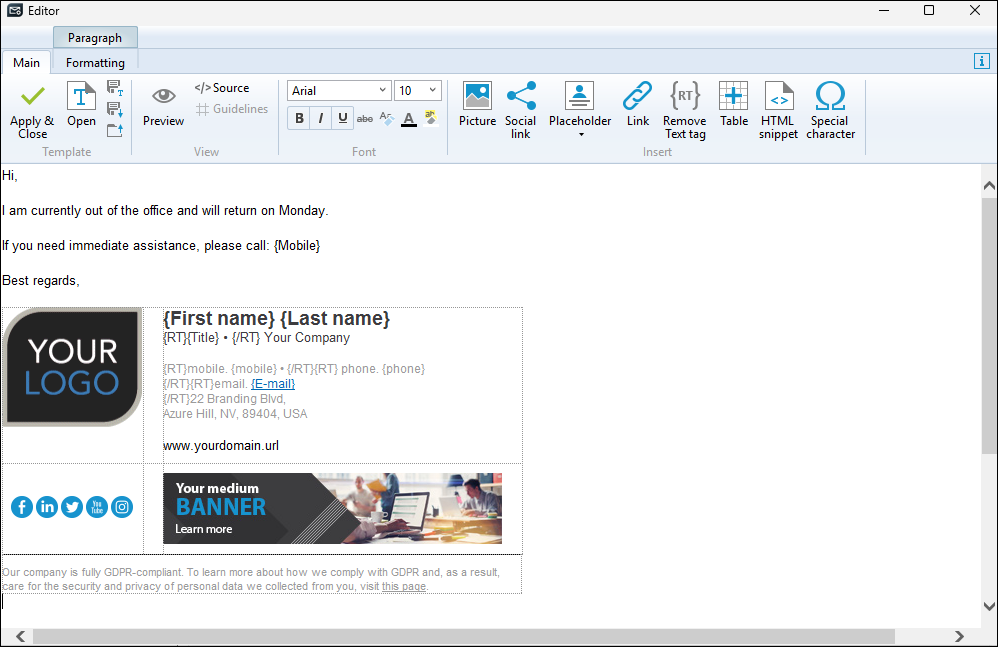This screenshot has height=647, width=998.
Task: Pick the font color swatch
Action: tap(408, 119)
